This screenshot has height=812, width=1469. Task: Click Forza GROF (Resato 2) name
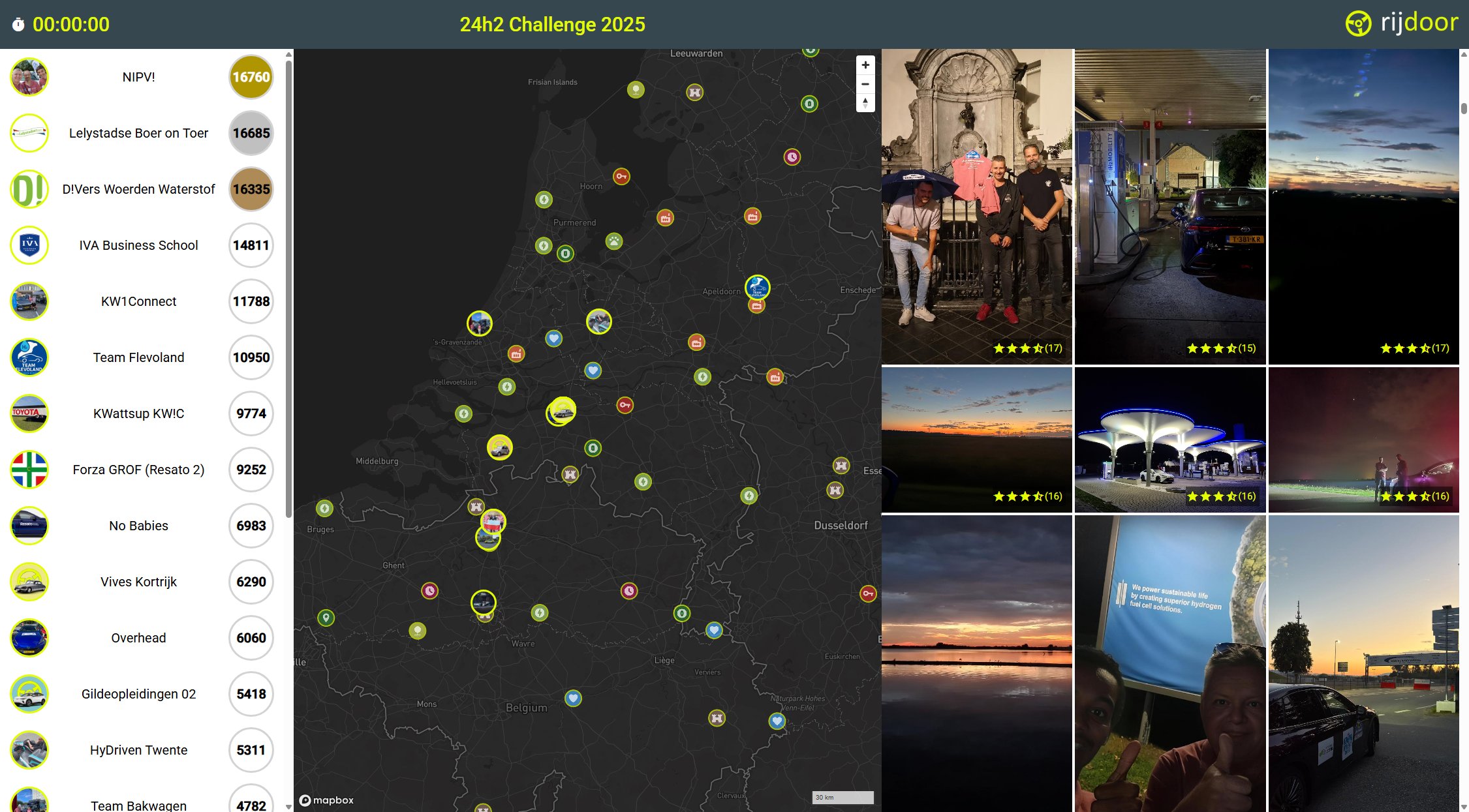tap(138, 470)
